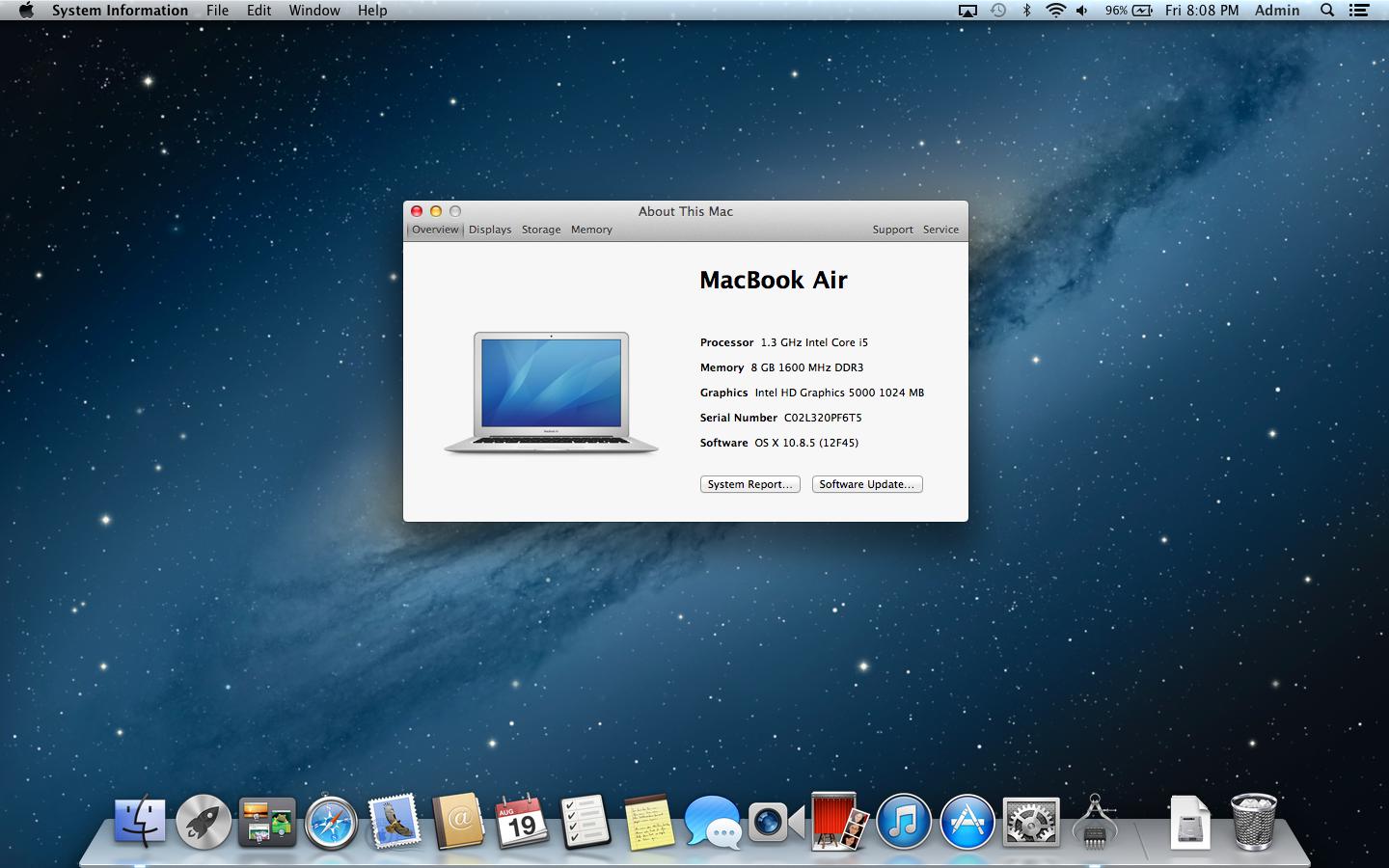Screen dimensions: 1389x868
Task: Click Bluetooth icon in menu bar
Action: (x=1027, y=11)
